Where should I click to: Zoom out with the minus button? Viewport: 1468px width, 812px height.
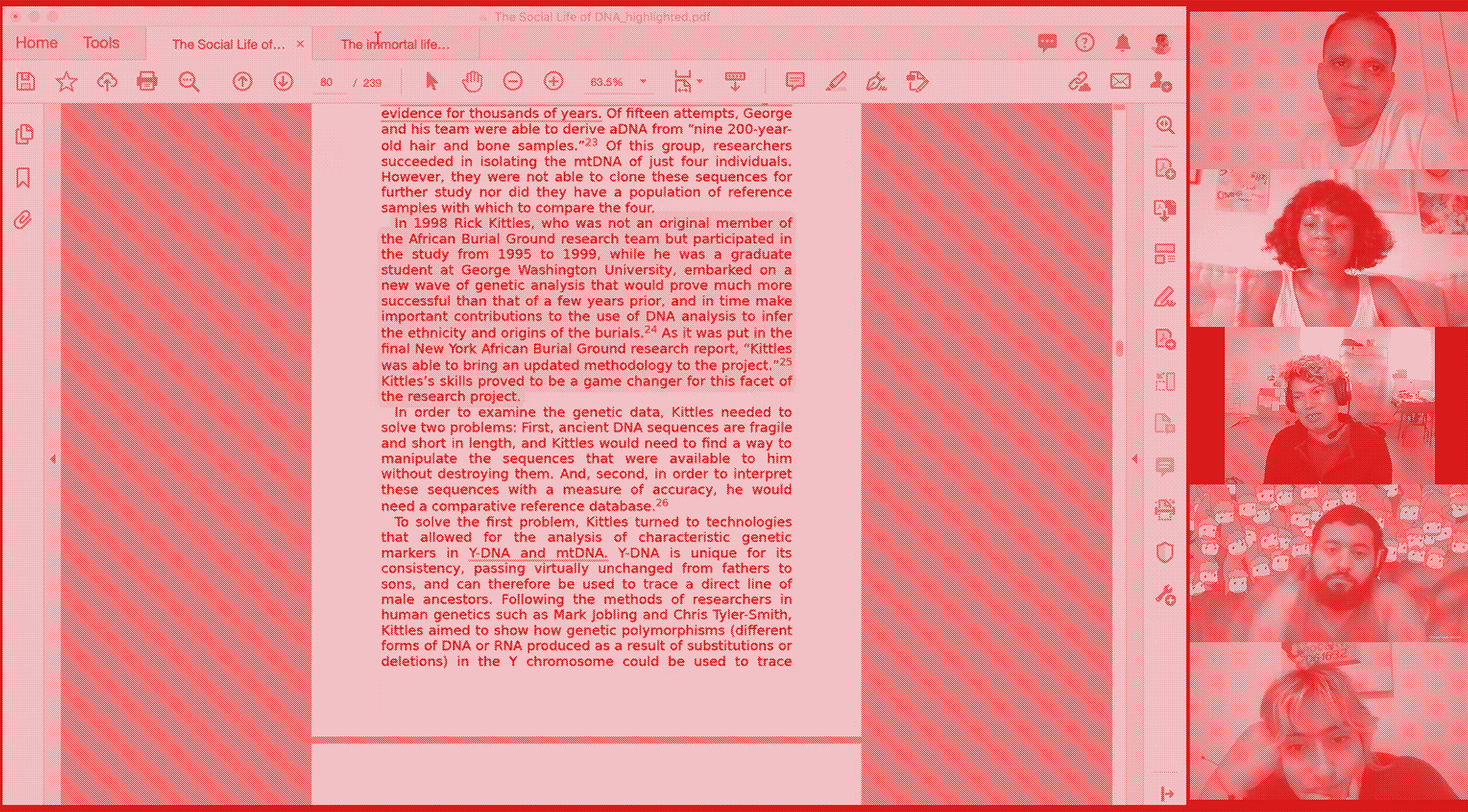(513, 82)
